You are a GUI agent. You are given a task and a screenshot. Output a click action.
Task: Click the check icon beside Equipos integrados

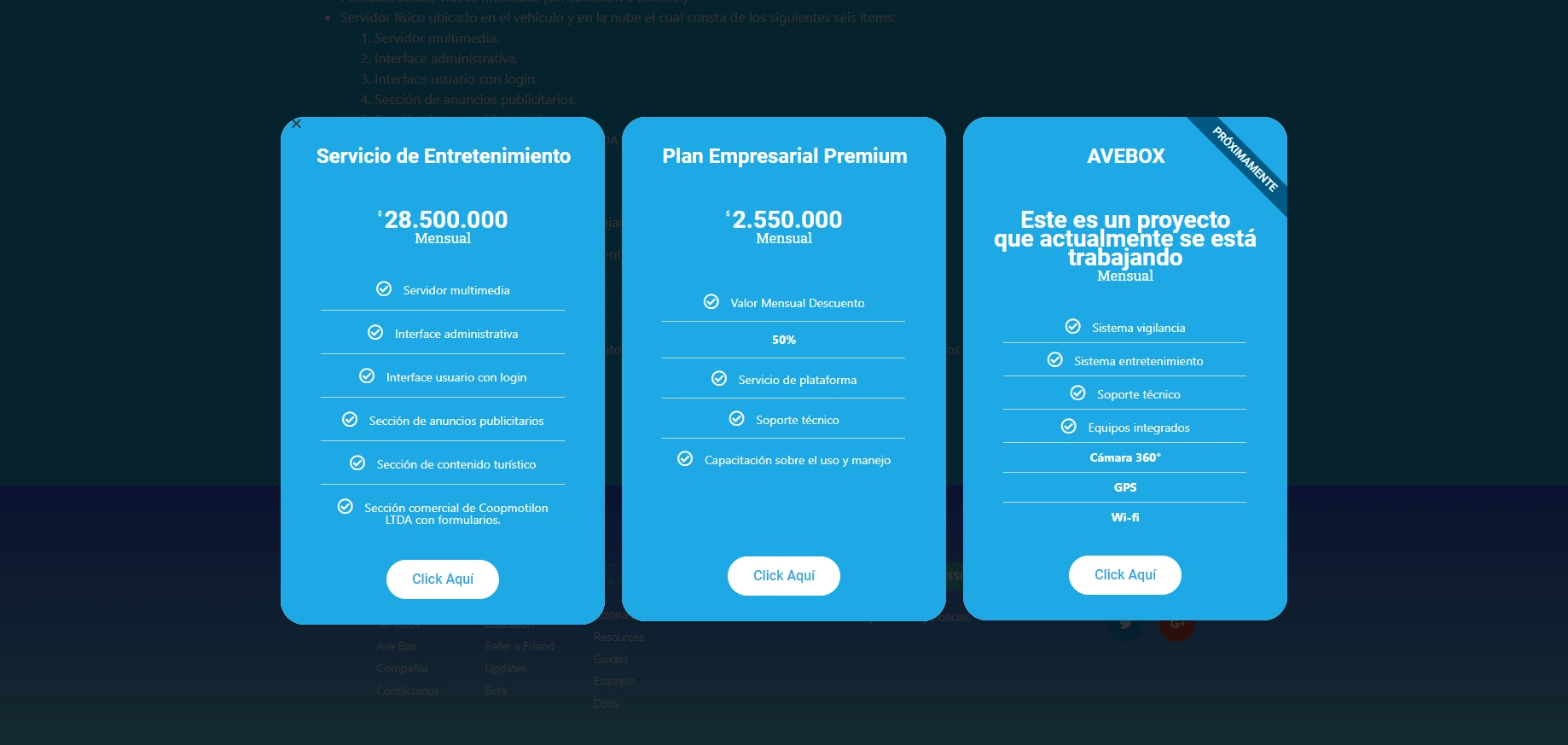[x=1069, y=427]
